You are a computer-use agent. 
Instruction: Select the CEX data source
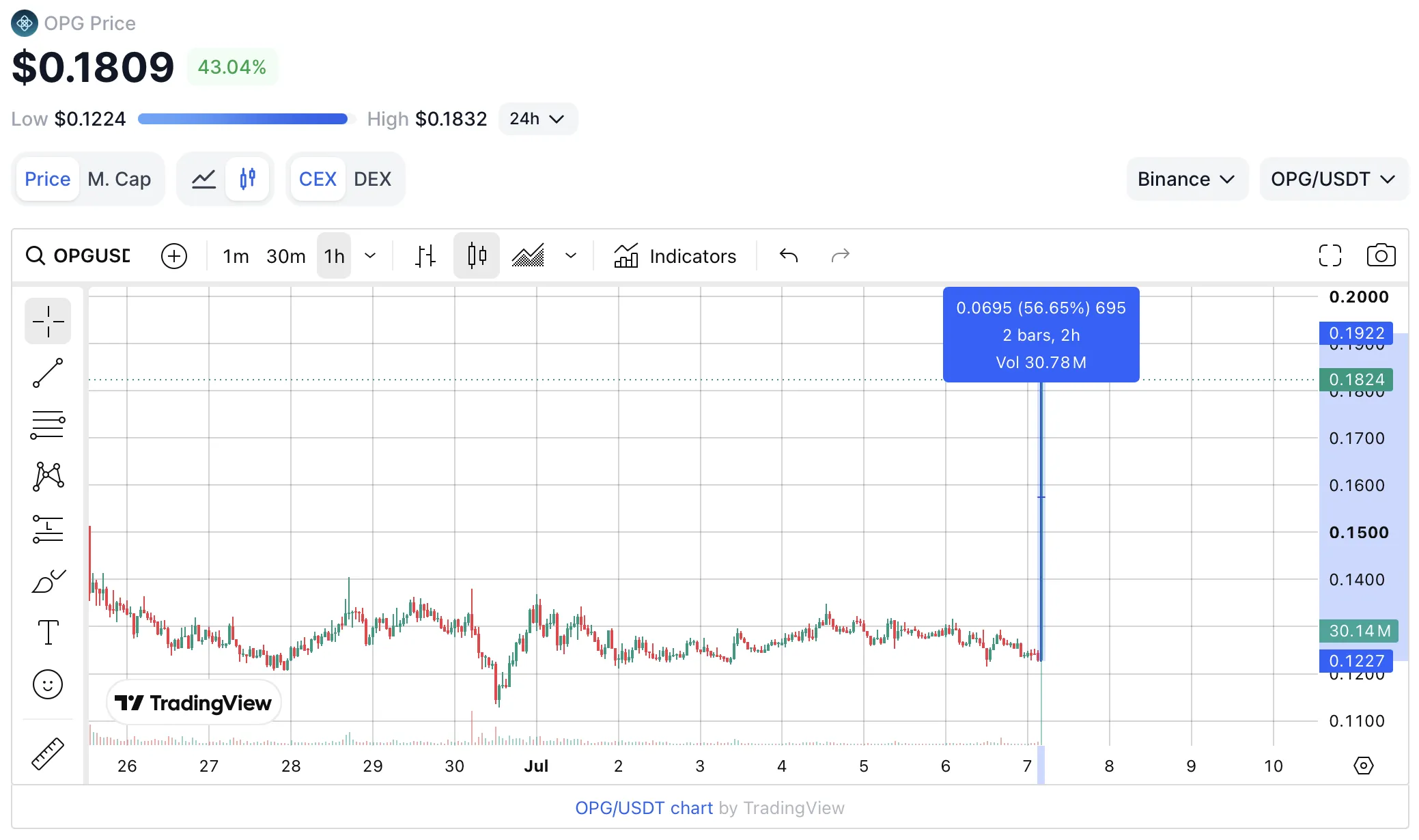pyautogui.click(x=318, y=179)
